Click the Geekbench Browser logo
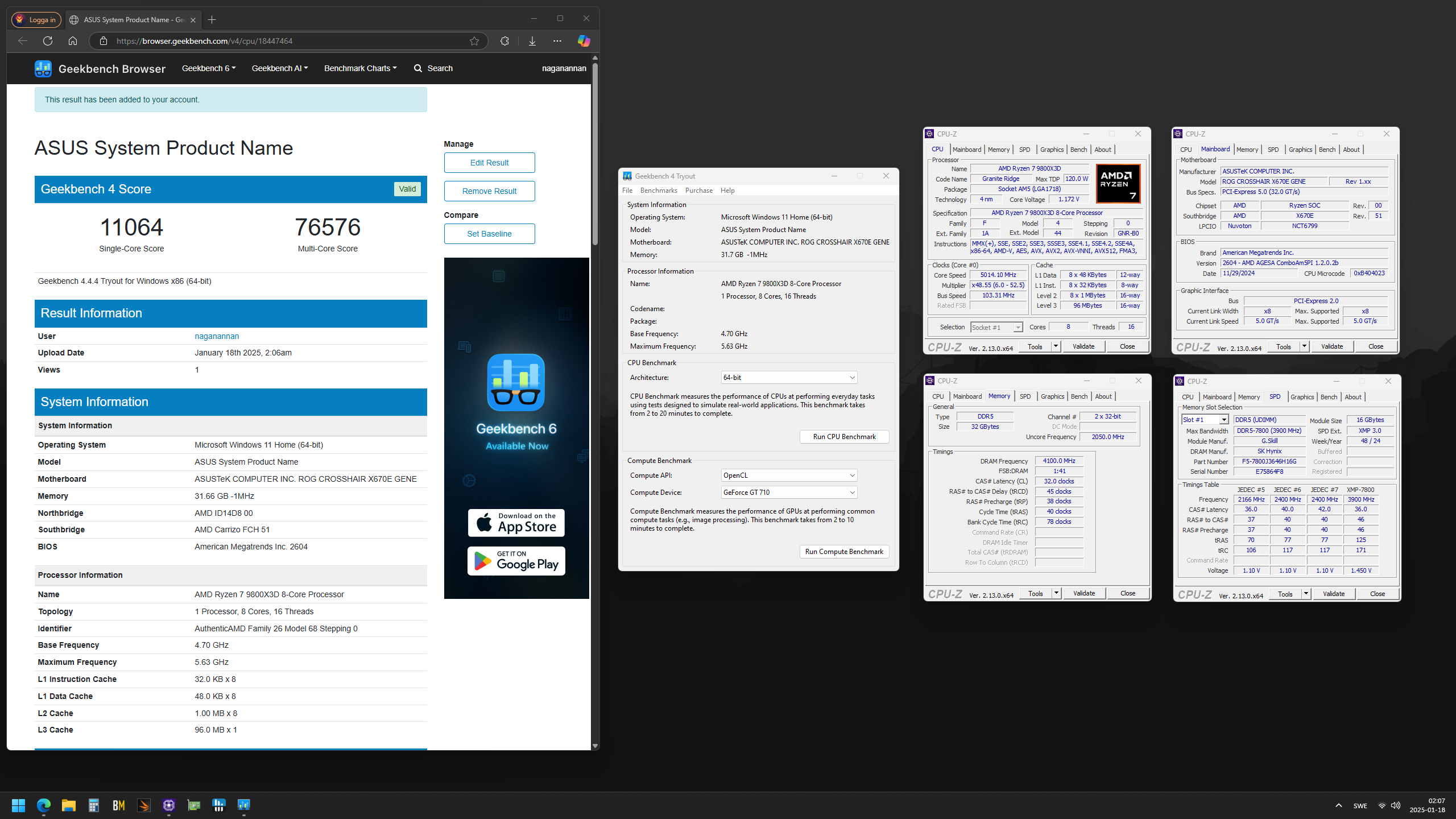Screen dimensions: 1456x819 pyautogui.click(x=100, y=69)
